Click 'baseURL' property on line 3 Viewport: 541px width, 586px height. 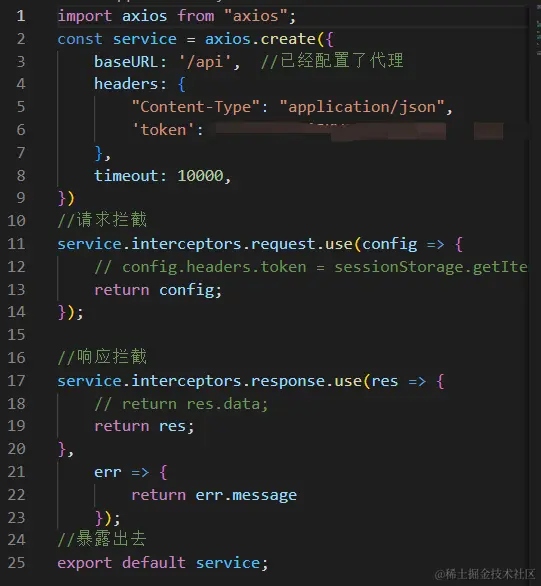pyautogui.click(x=126, y=62)
